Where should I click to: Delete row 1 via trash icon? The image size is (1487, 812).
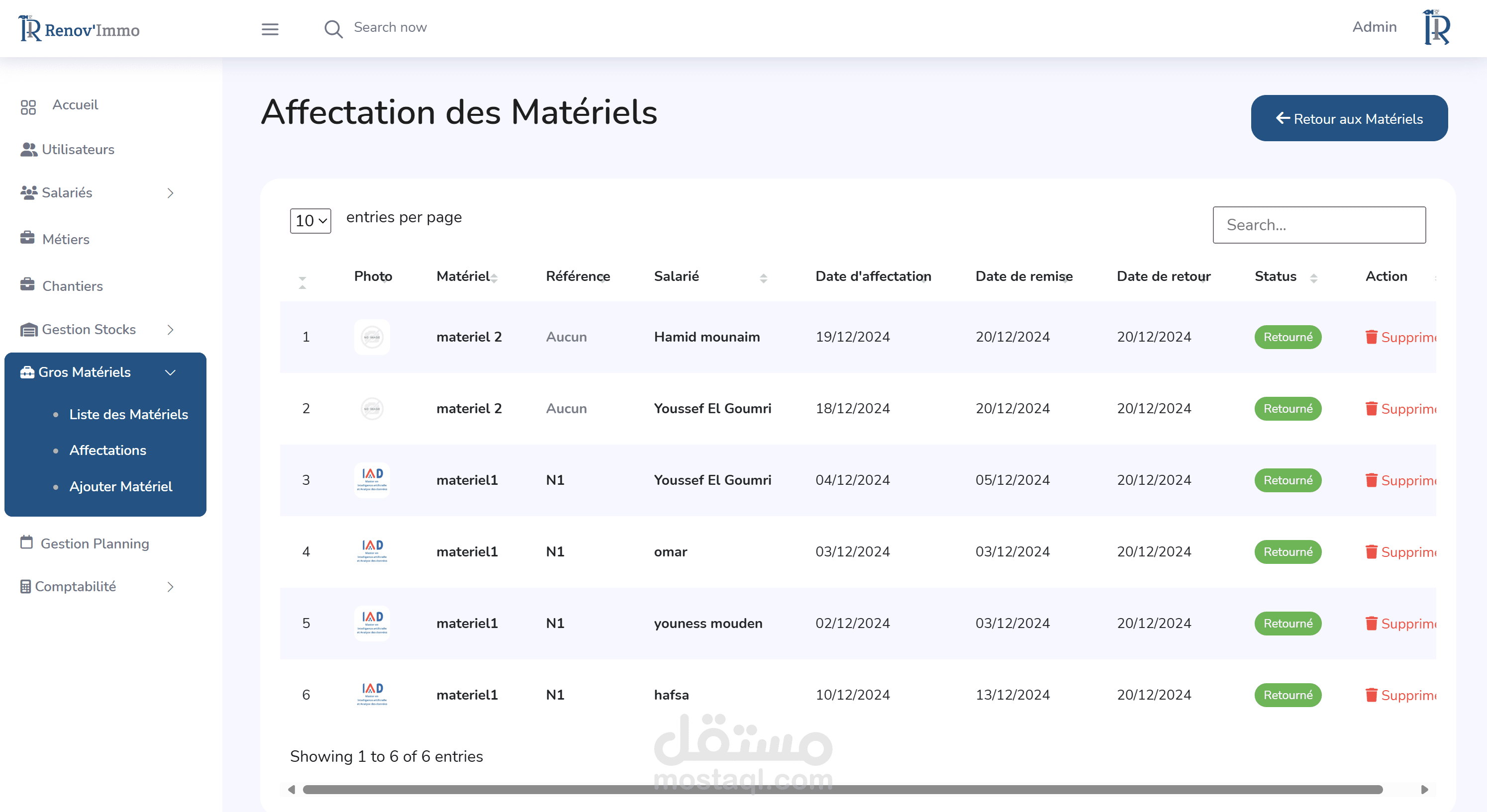(1371, 337)
